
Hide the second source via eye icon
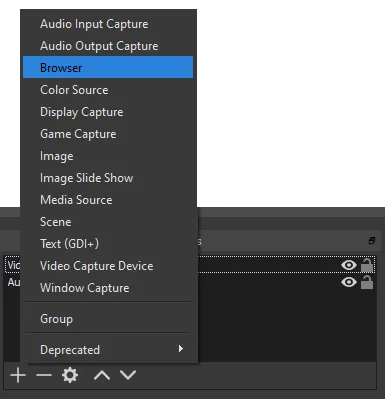pyautogui.click(x=349, y=282)
